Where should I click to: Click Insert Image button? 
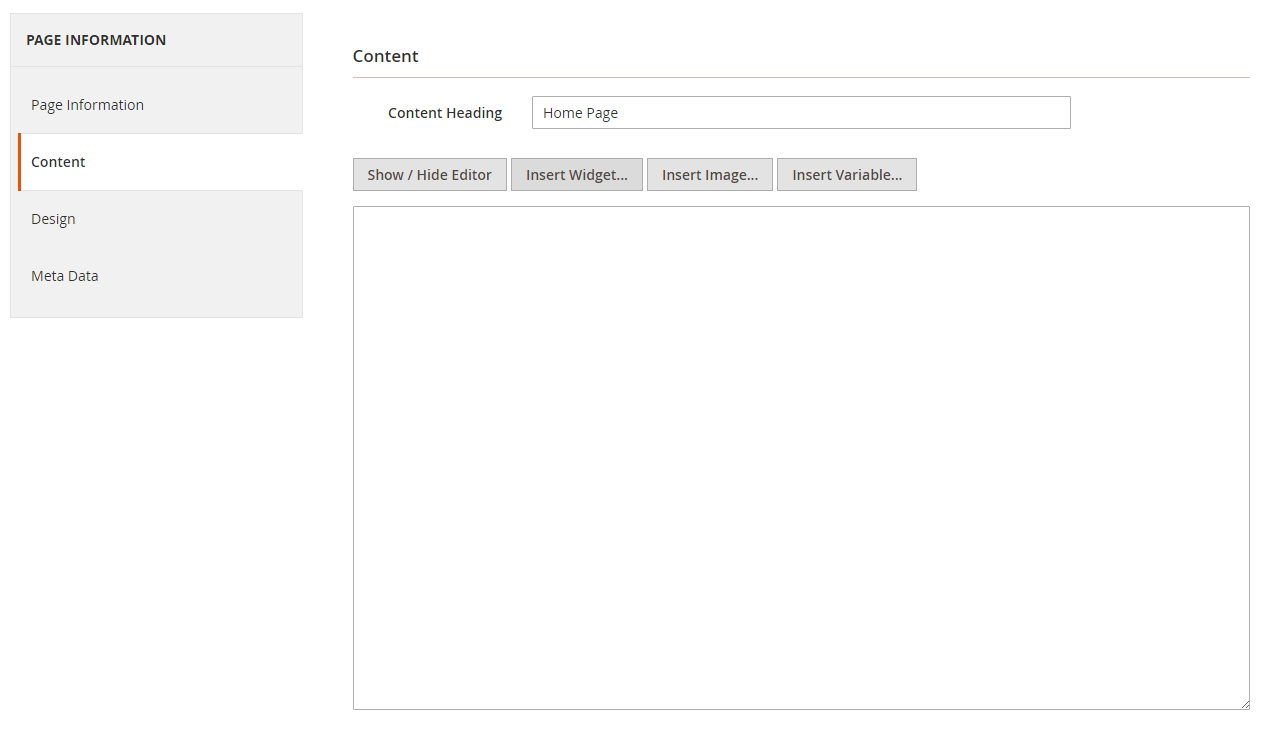coord(710,174)
